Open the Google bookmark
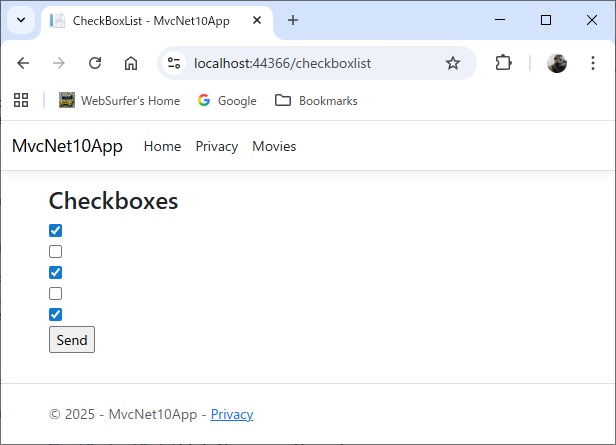 pyautogui.click(x=227, y=101)
